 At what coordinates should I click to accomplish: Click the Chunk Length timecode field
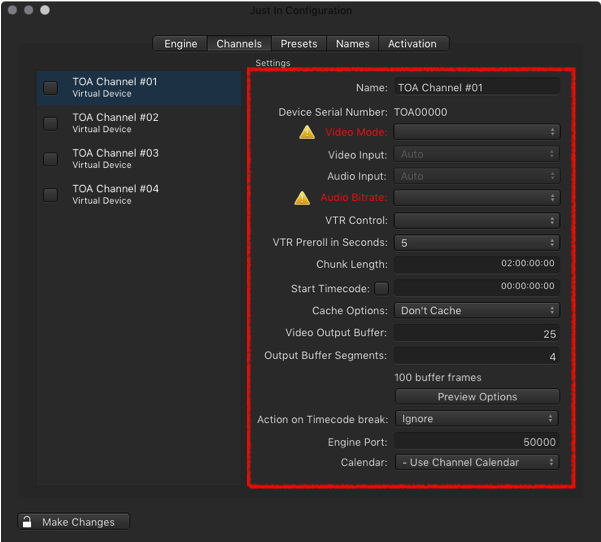477,264
